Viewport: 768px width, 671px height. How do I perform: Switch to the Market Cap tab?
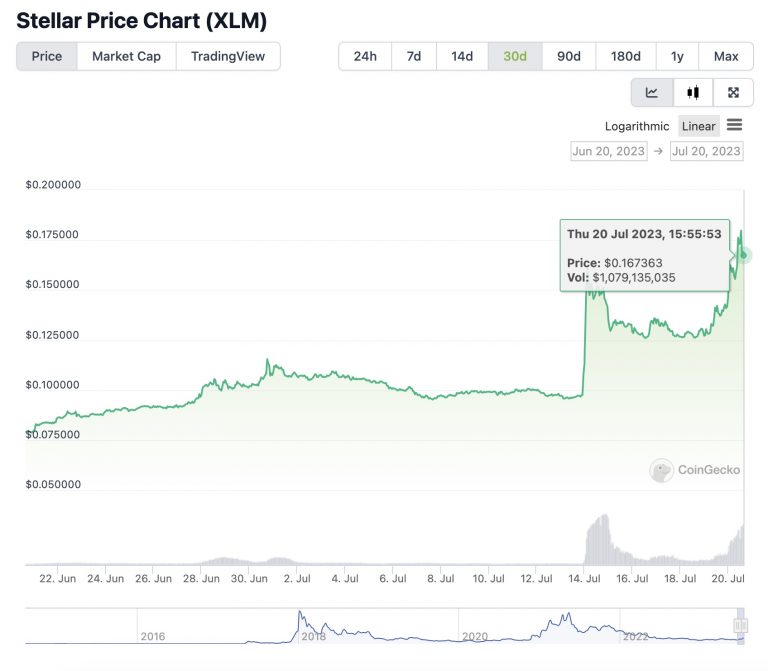point(126,56)
